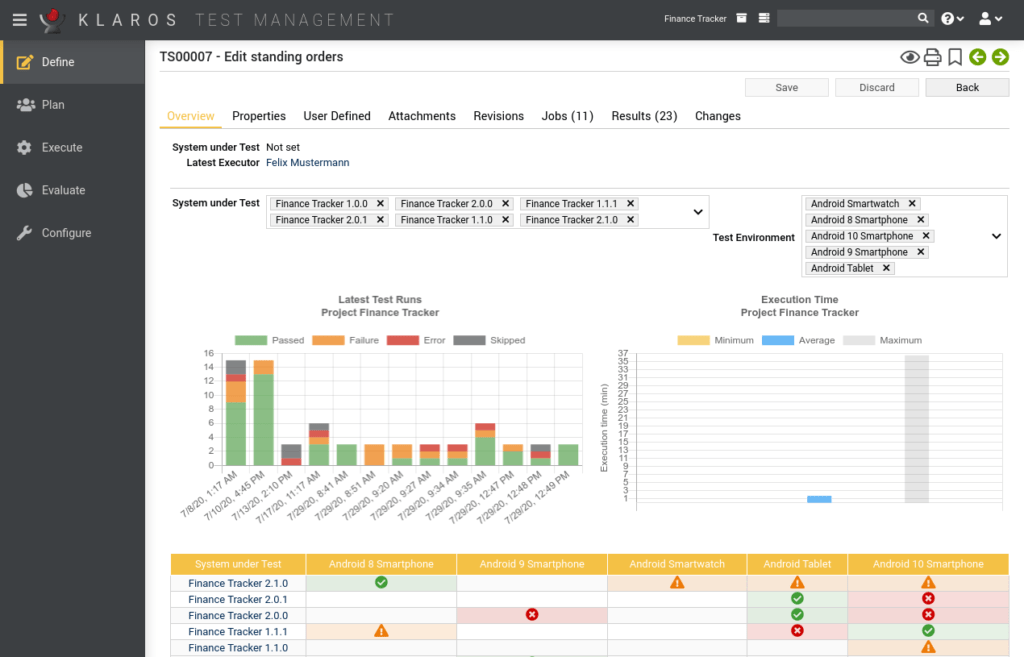Screen dimensions: 1024x657
Task: Toggle the hamburger menu in the top-left corner
Action: tap(19, 19)
